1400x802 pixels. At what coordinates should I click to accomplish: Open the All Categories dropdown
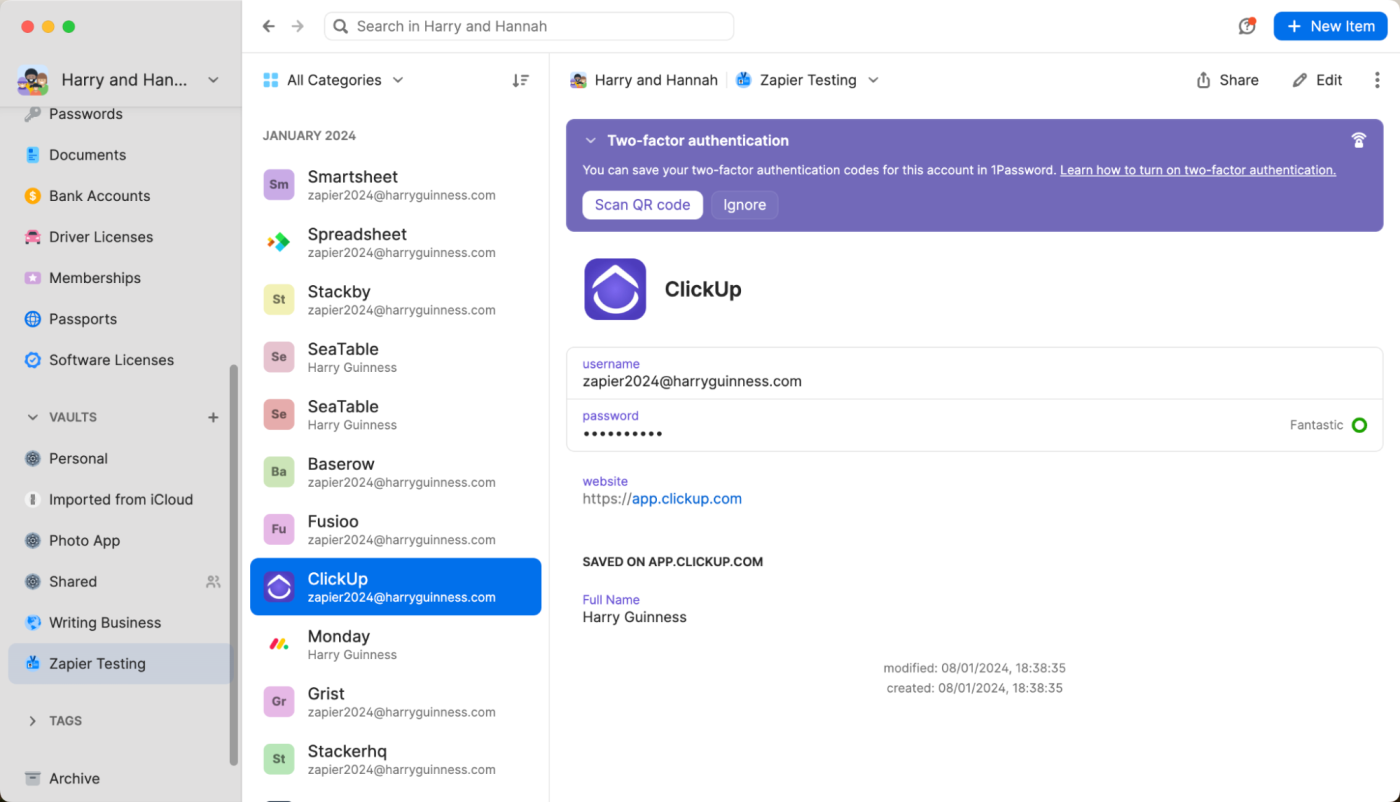pyautogui.click(x=333, y=80)
